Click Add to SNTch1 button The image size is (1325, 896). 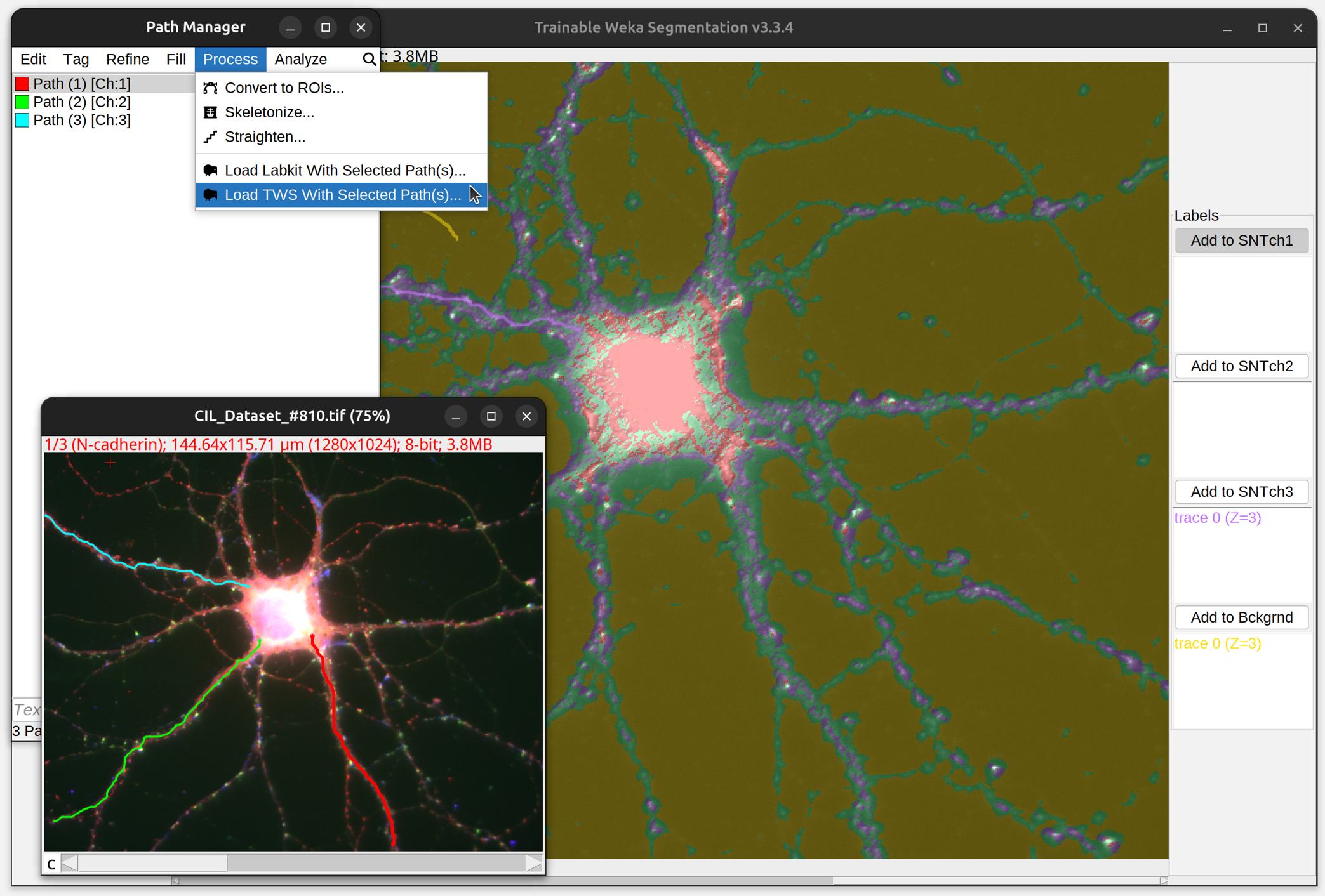pyautogui.click(x=1241, y=240)
